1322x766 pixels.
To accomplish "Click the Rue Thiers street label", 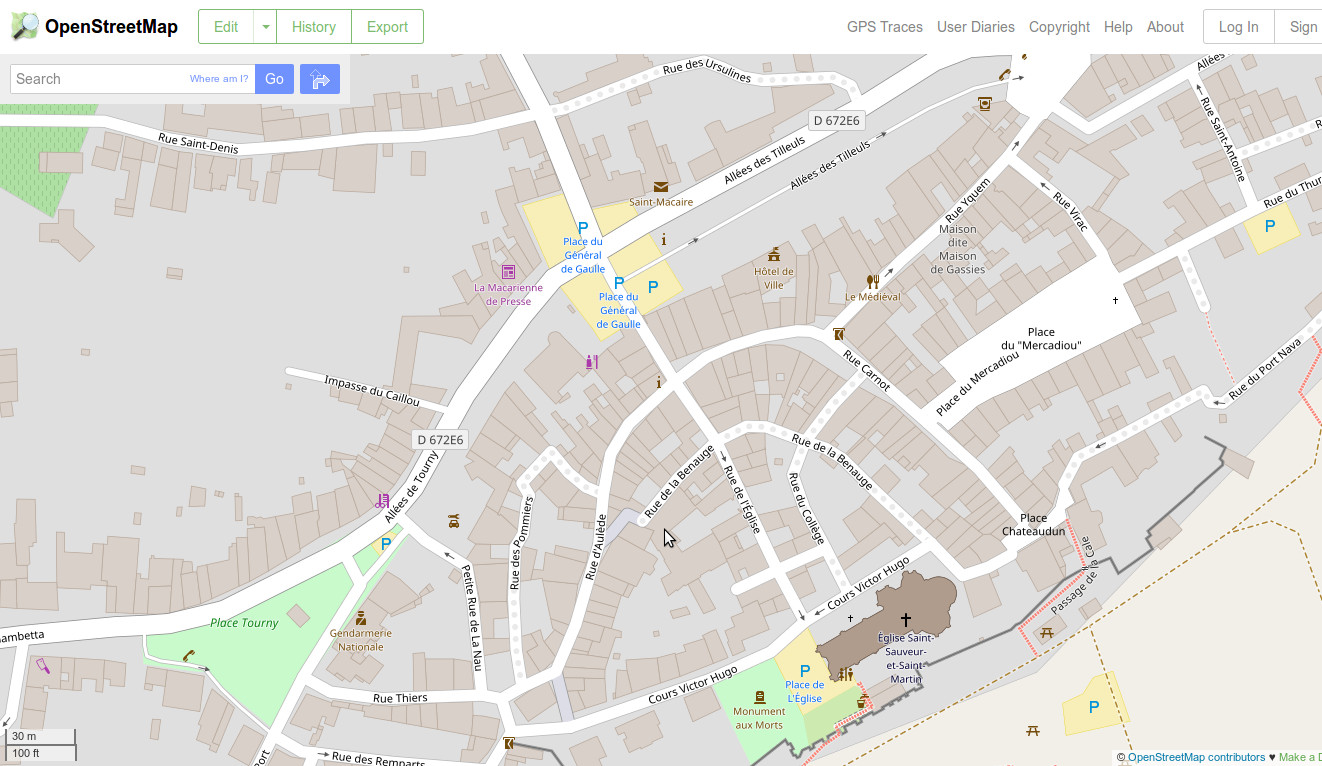I will tap(400, 698).
